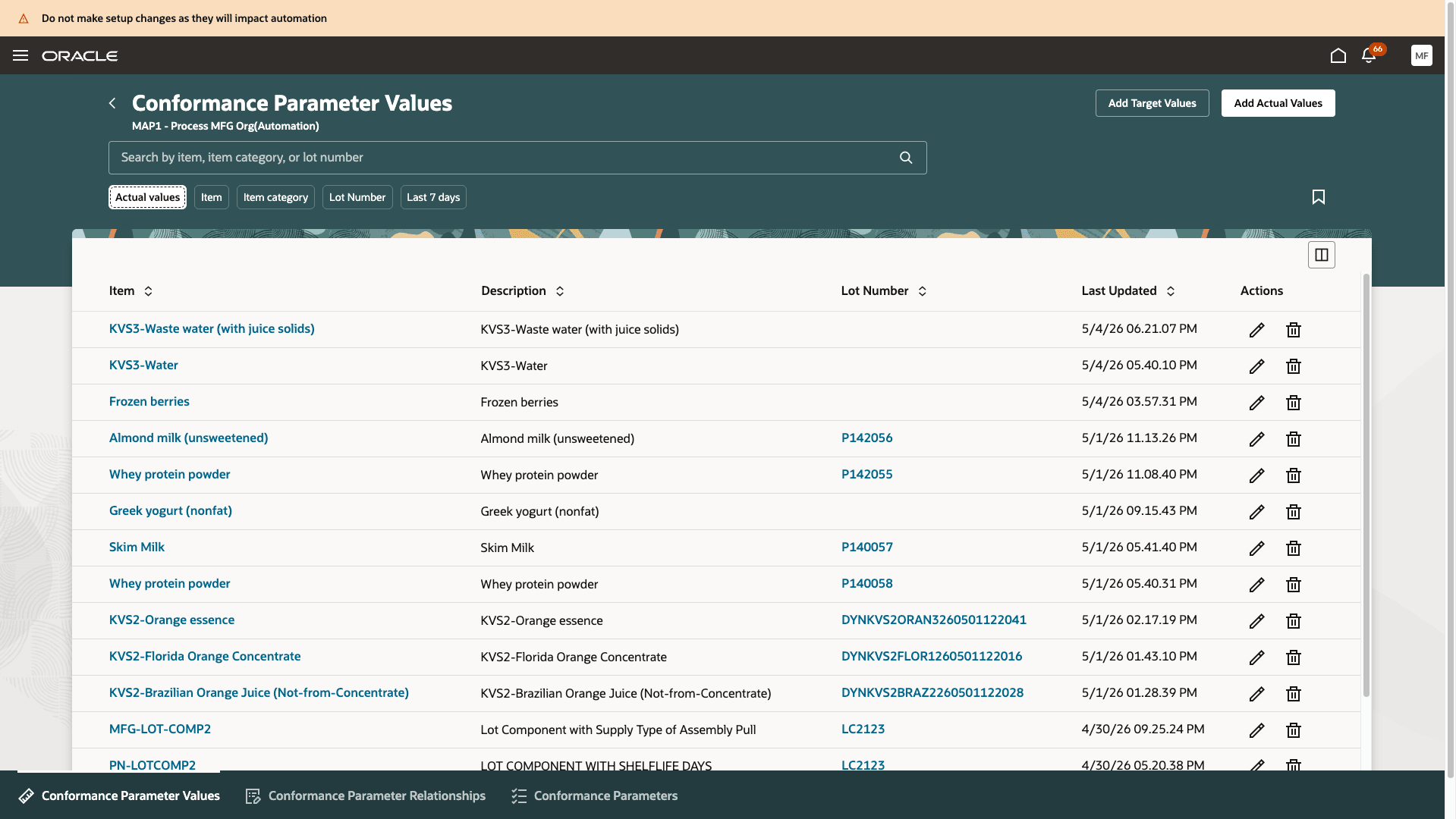Delete the KVS2-Orange essence row
1456x819 pixels.
click(x=1294, y=621)
